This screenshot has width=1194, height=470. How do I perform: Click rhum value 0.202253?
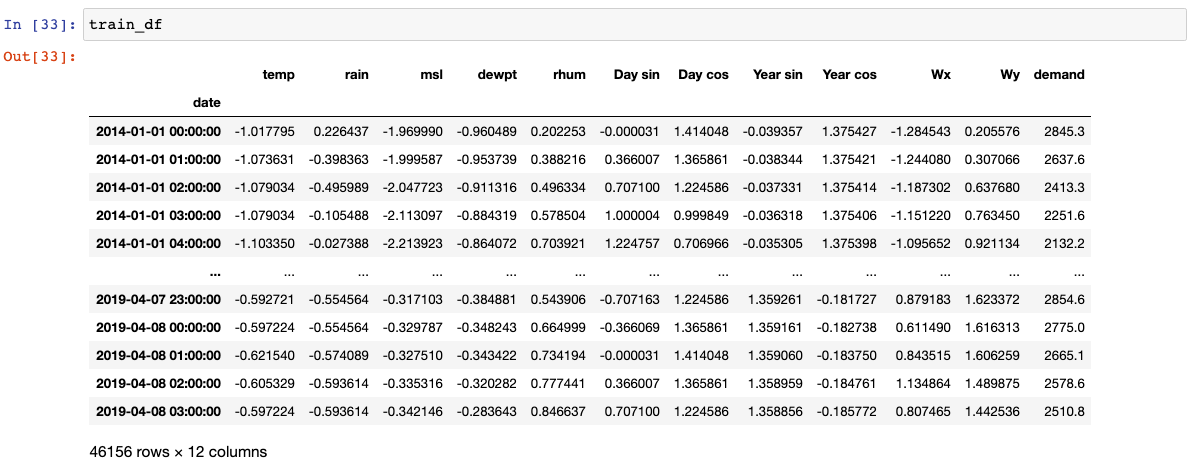coord(558,132)
